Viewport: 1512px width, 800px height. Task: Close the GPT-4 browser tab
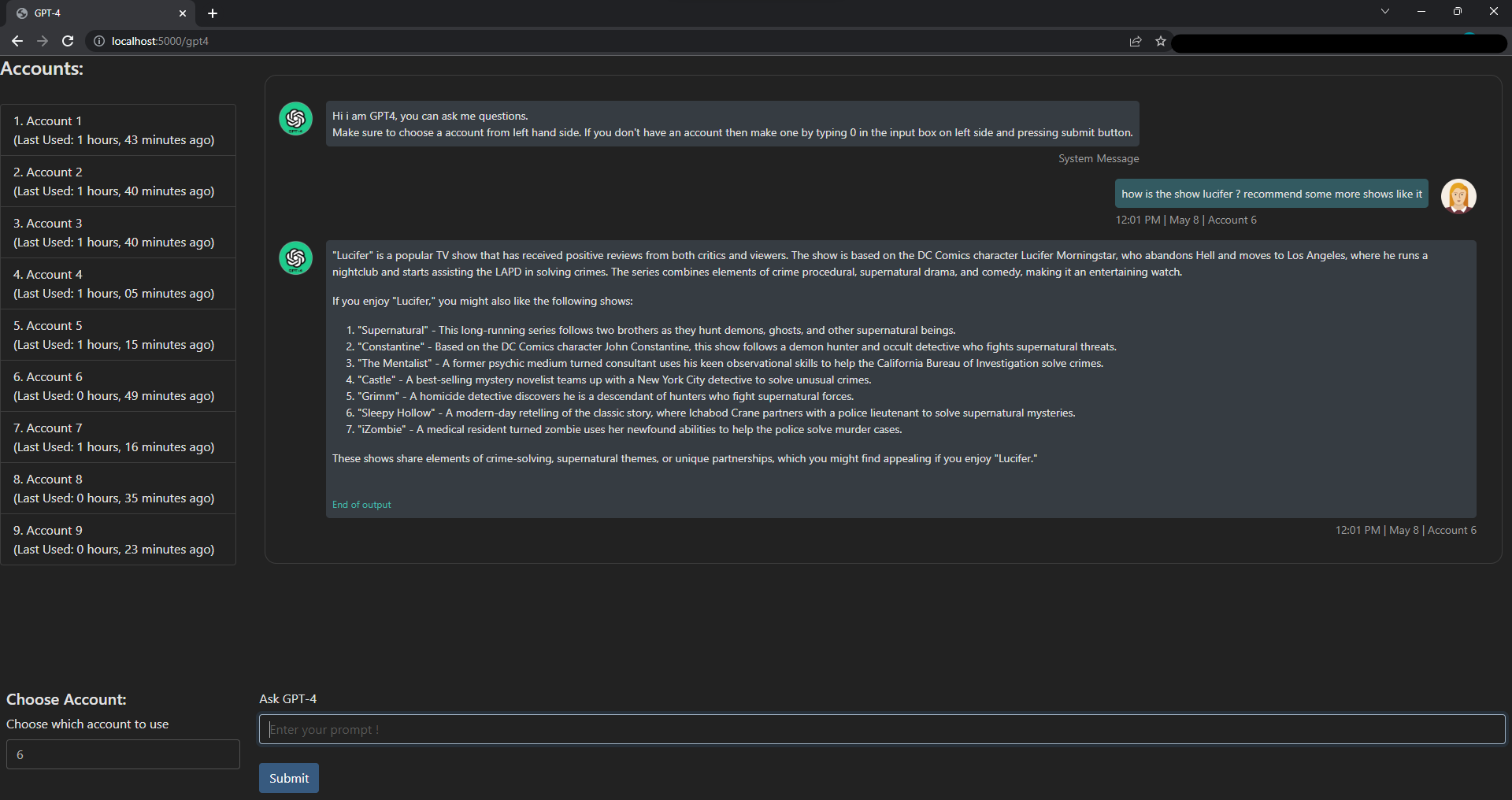click(x=183, y=13)
